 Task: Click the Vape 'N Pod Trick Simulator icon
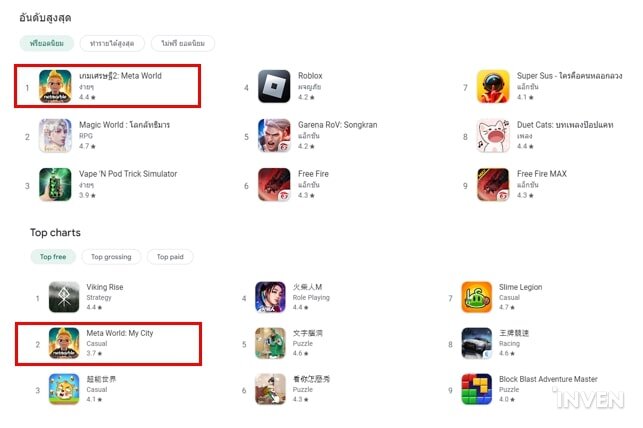click(x=55, y=184)
